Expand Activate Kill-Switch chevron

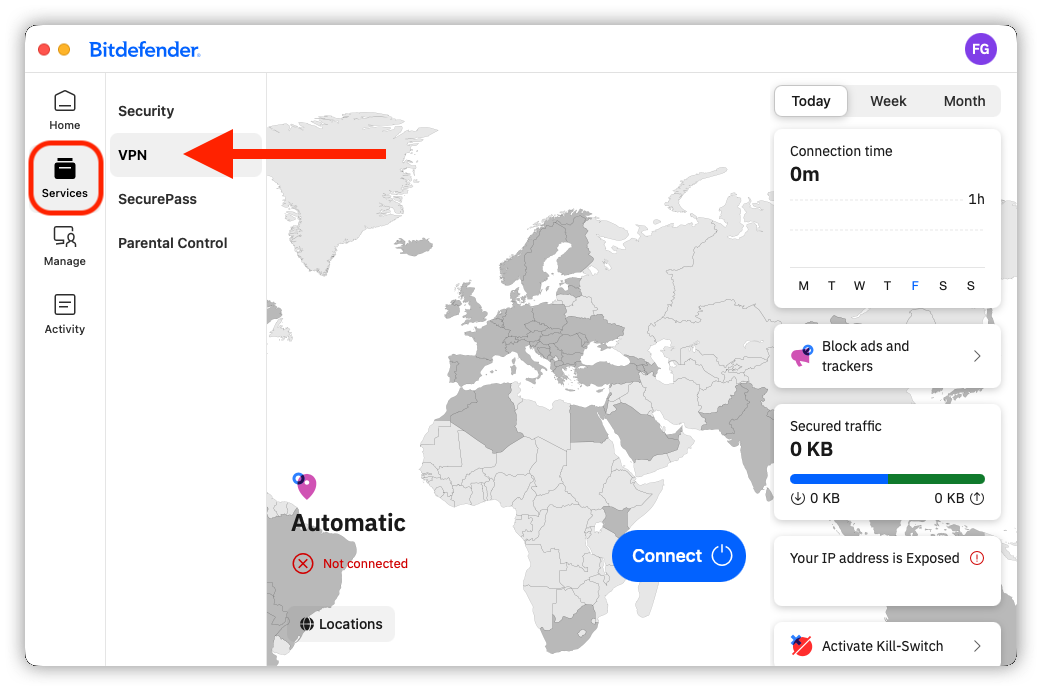(x=977, y=646)
